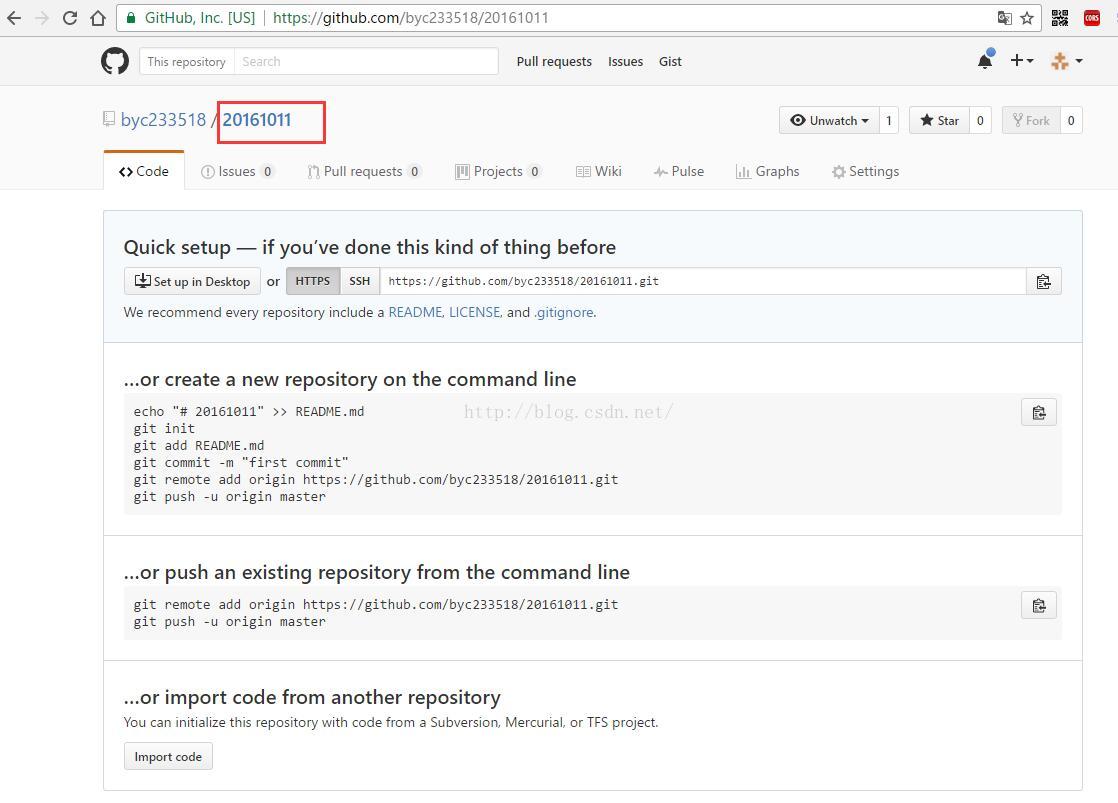Image resolution: width=1118 pixels, height=803 pixels.
Task: Copy push existing repository commands
Action: (x=1039, y=605)
